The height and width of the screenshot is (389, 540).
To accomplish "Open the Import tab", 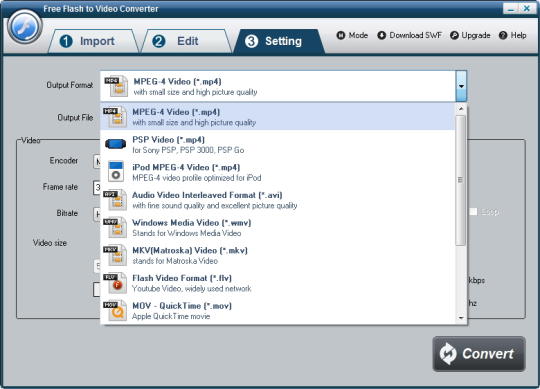I will pyautogui.click(x=93, y=41).
